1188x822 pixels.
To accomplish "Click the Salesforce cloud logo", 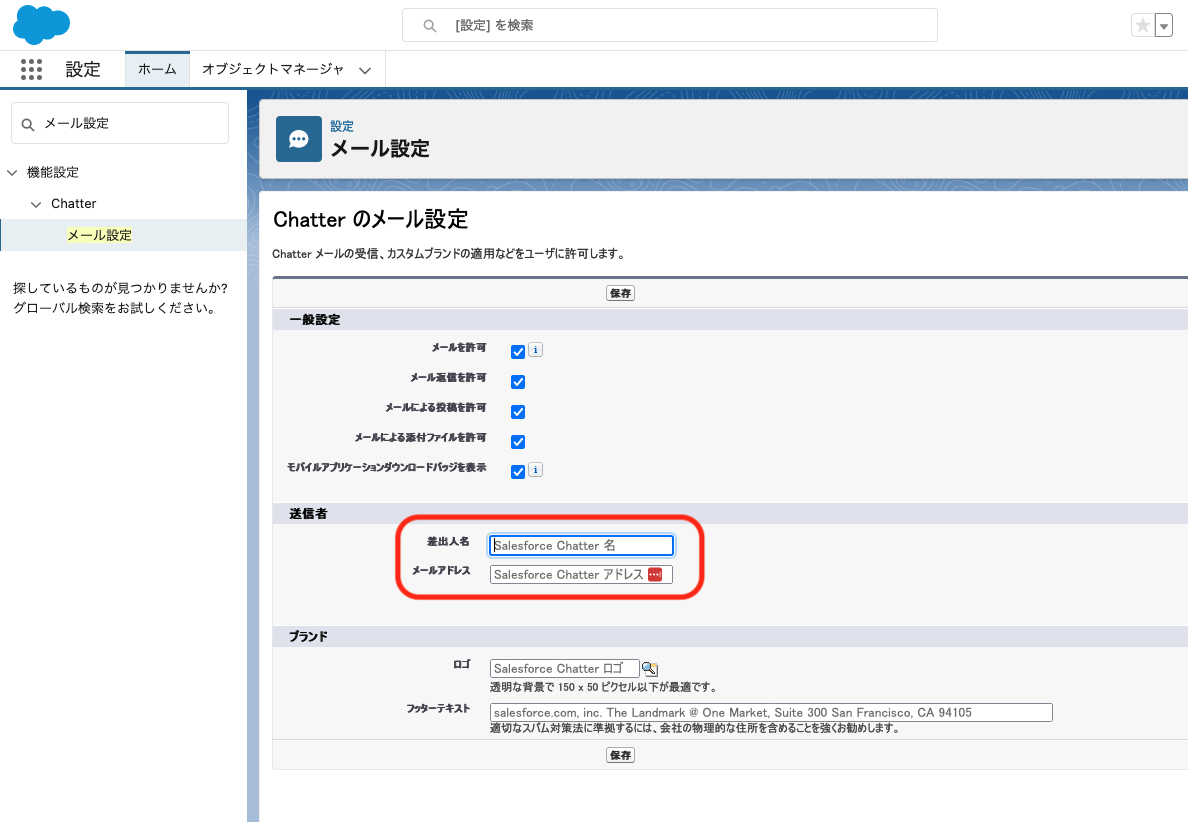I will [x=41, y=24].
